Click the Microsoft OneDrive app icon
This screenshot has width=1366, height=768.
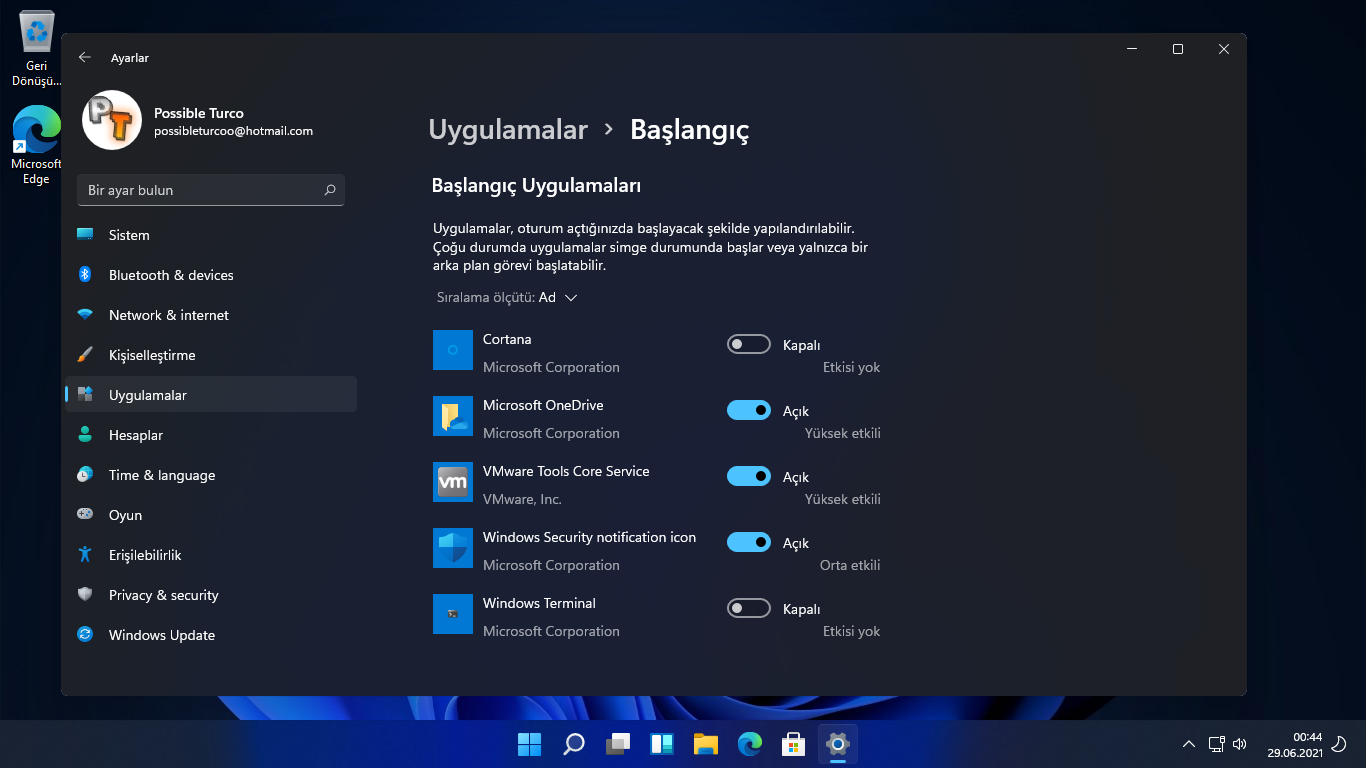pos(453,416)
